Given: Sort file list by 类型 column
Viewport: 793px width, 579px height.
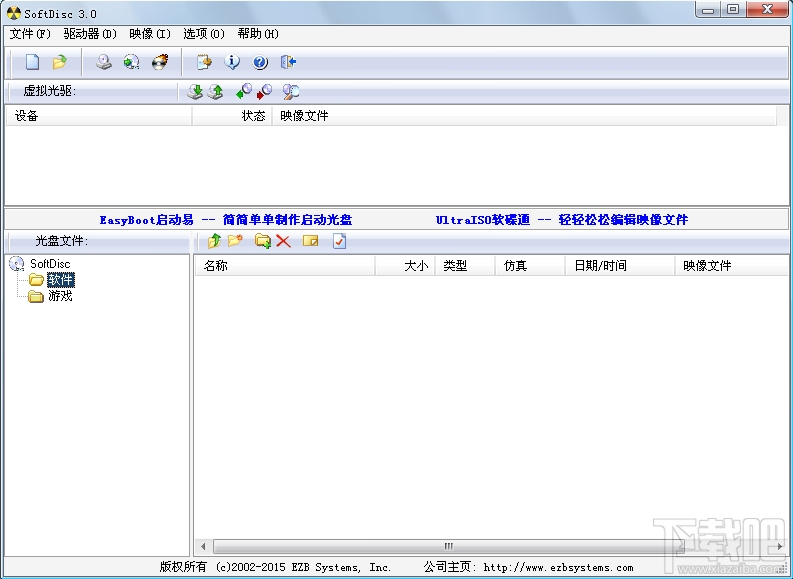Looking at the screenshot, I should coord(465,265).
